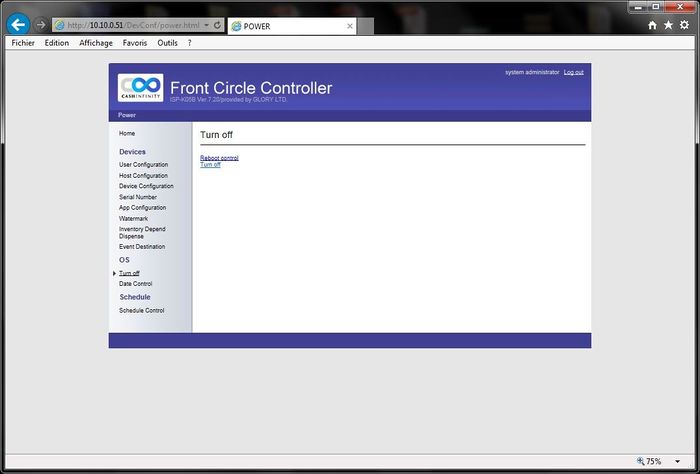This screenshot has width=700, height=474.
Task: Click the Home icon in browser toolbar
Action: [x=652, y=25]
